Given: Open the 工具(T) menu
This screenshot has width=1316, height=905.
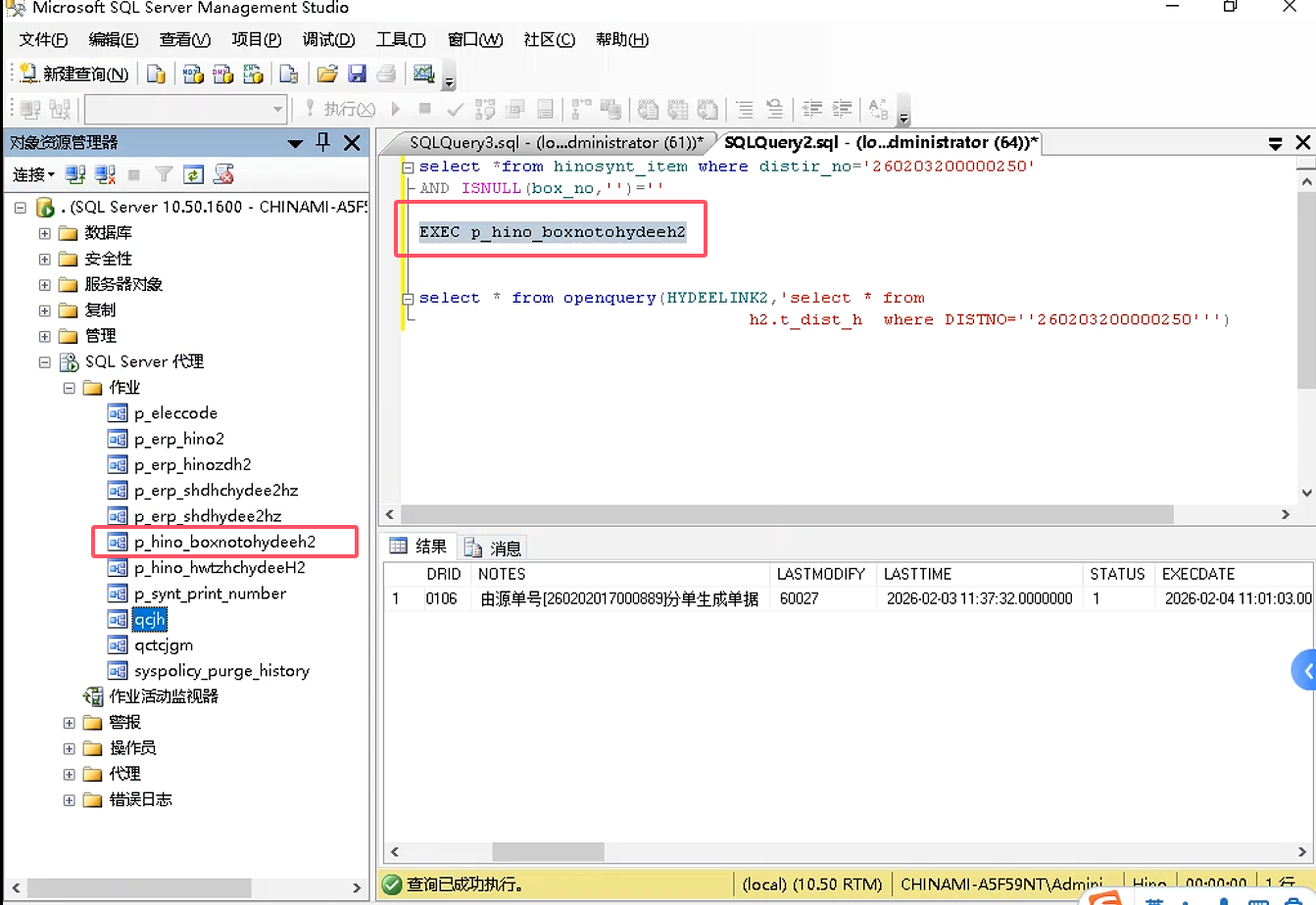Looking at the screenshot, I should tap(400, 40).
